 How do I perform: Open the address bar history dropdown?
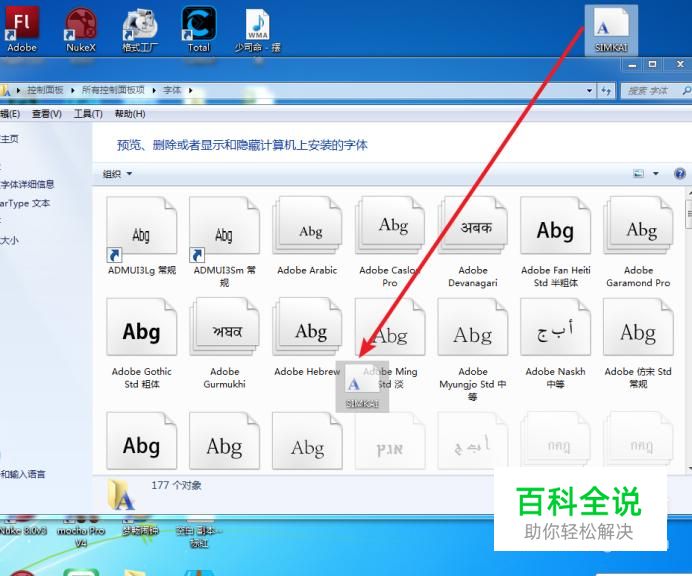(x=590, y=90)
